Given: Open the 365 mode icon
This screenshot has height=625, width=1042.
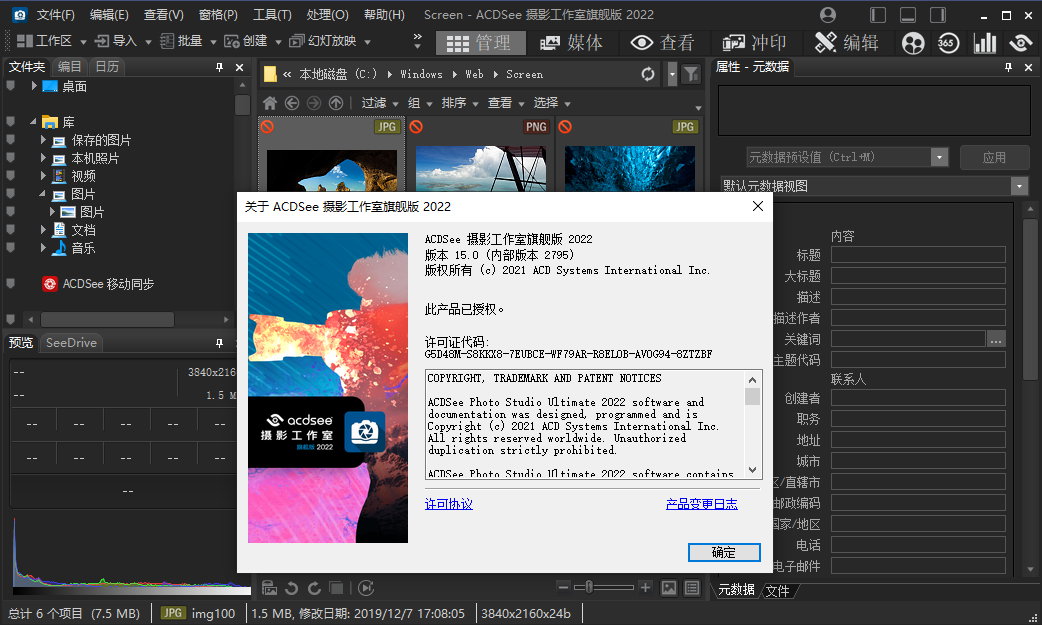Looking at the screenshot, I should (948, 43).
